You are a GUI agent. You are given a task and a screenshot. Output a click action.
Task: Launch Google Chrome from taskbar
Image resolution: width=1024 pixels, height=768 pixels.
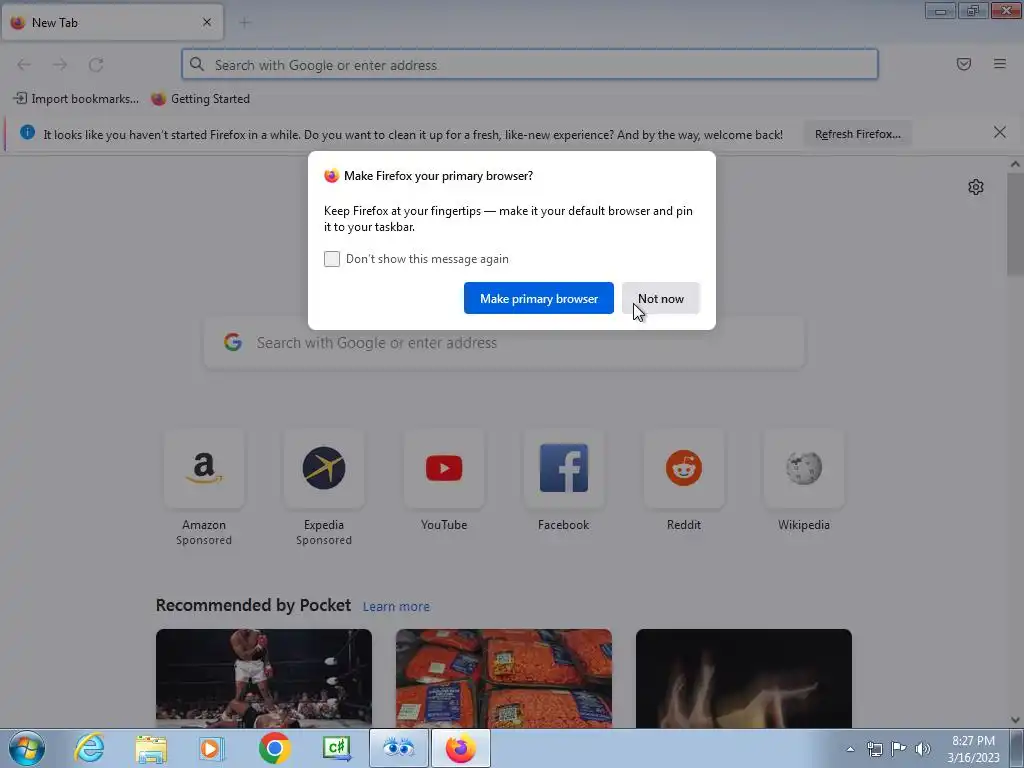pos(274,748)
